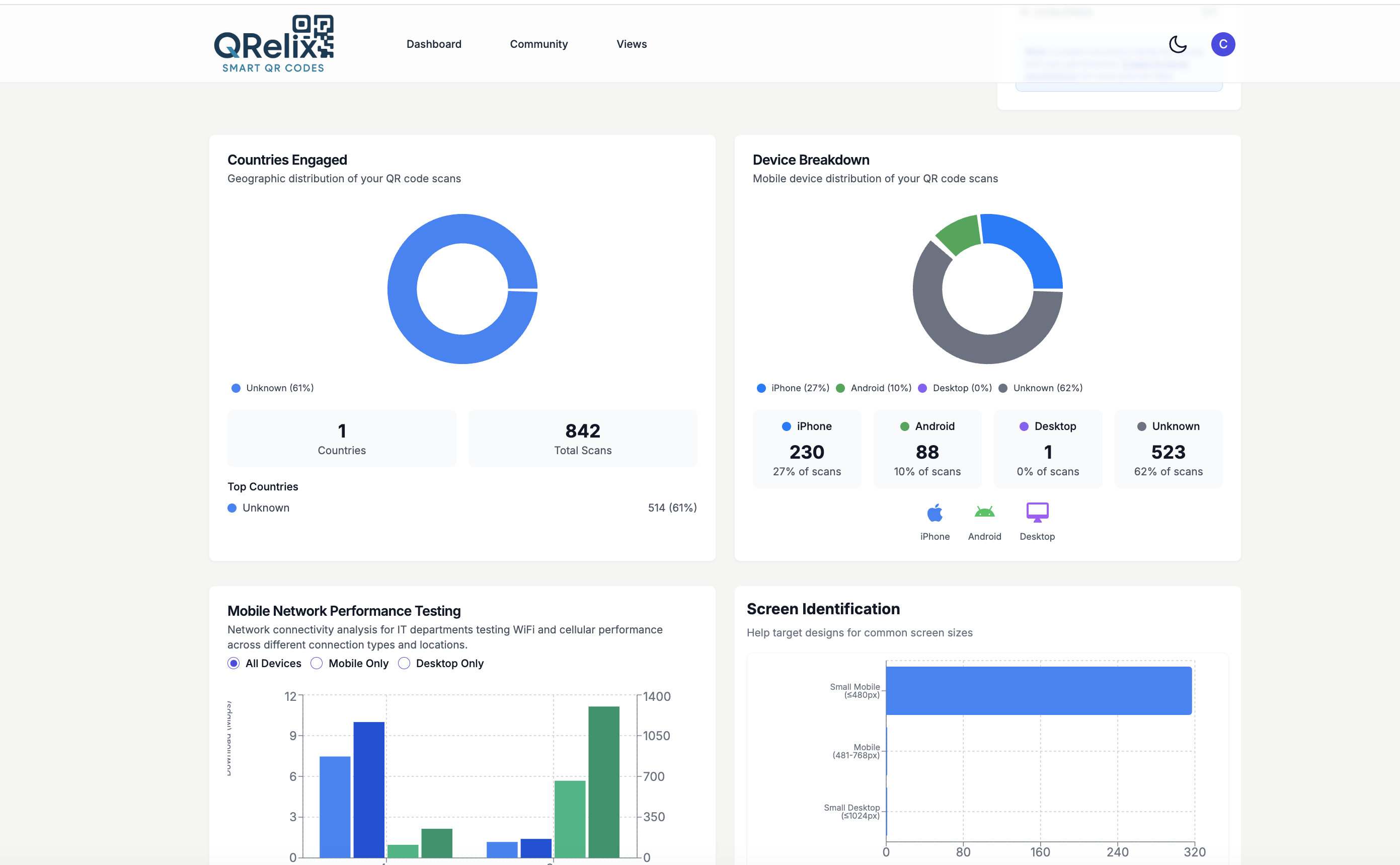Click the Apple iPhone icon

click(x=935, y=513)
